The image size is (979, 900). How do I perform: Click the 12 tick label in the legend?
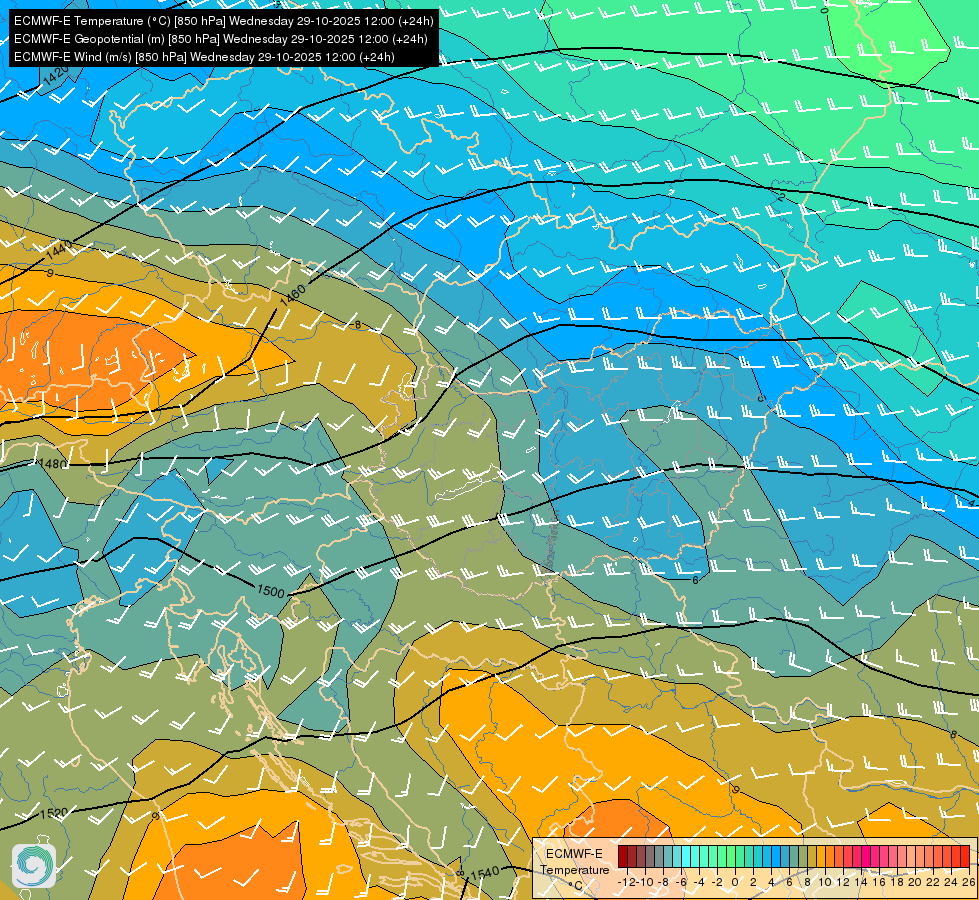click(844, 883)
